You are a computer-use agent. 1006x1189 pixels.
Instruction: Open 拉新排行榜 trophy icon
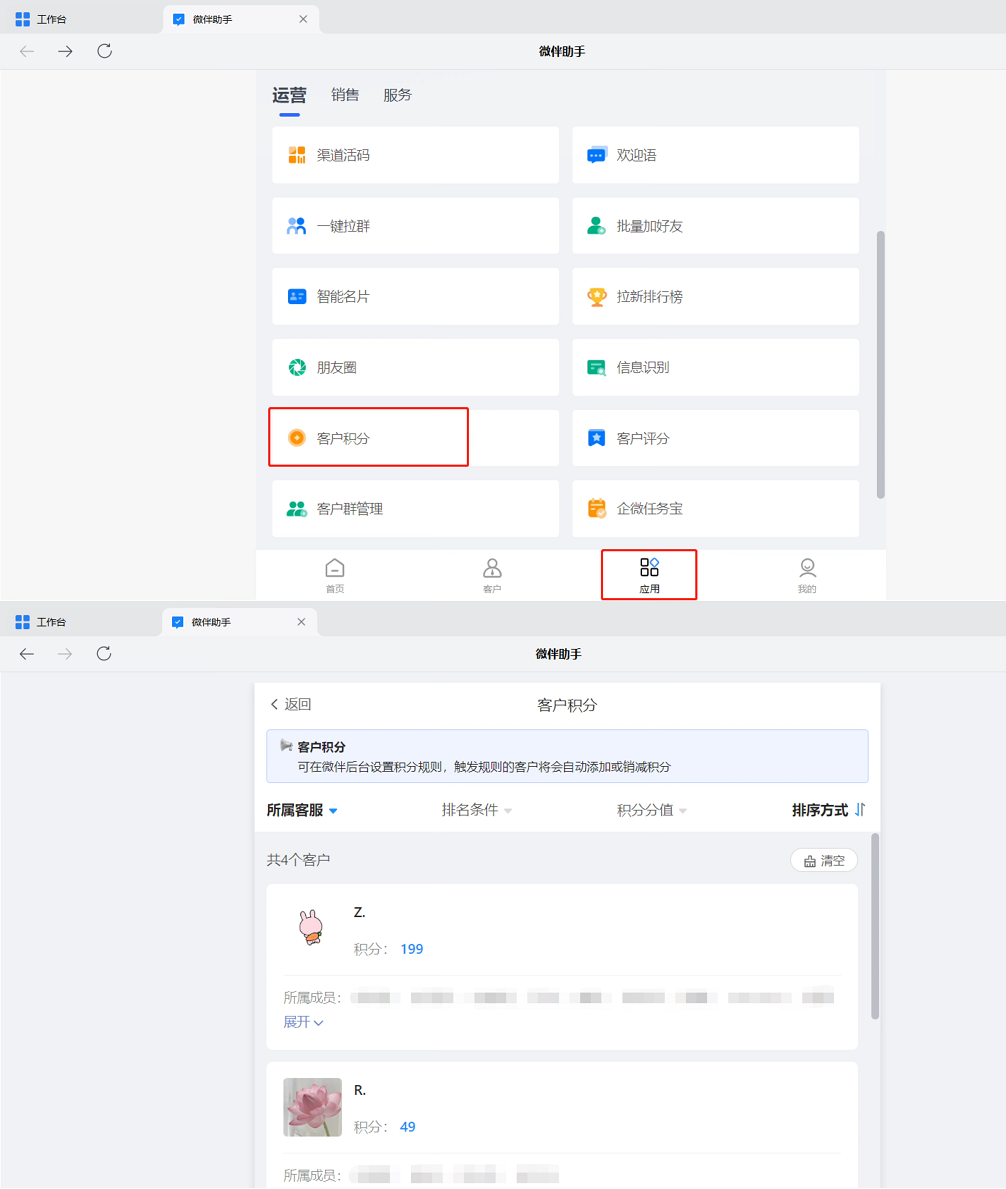click(596, 297)
